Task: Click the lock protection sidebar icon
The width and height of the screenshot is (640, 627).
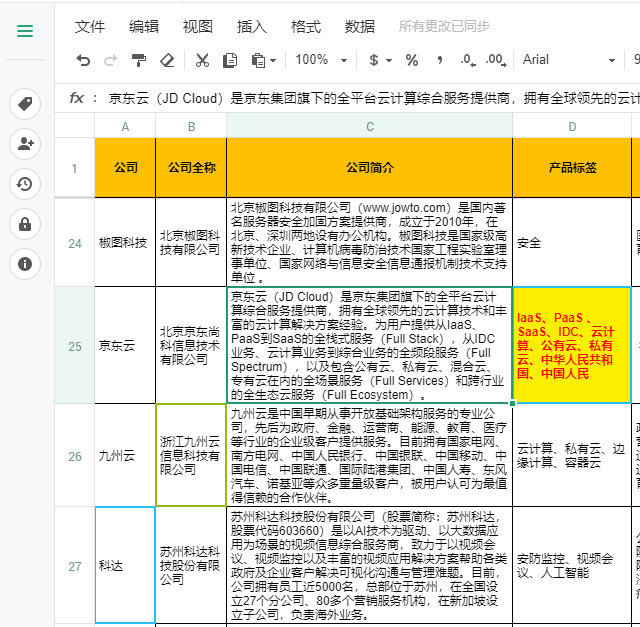Action: (x=25, y=224)
